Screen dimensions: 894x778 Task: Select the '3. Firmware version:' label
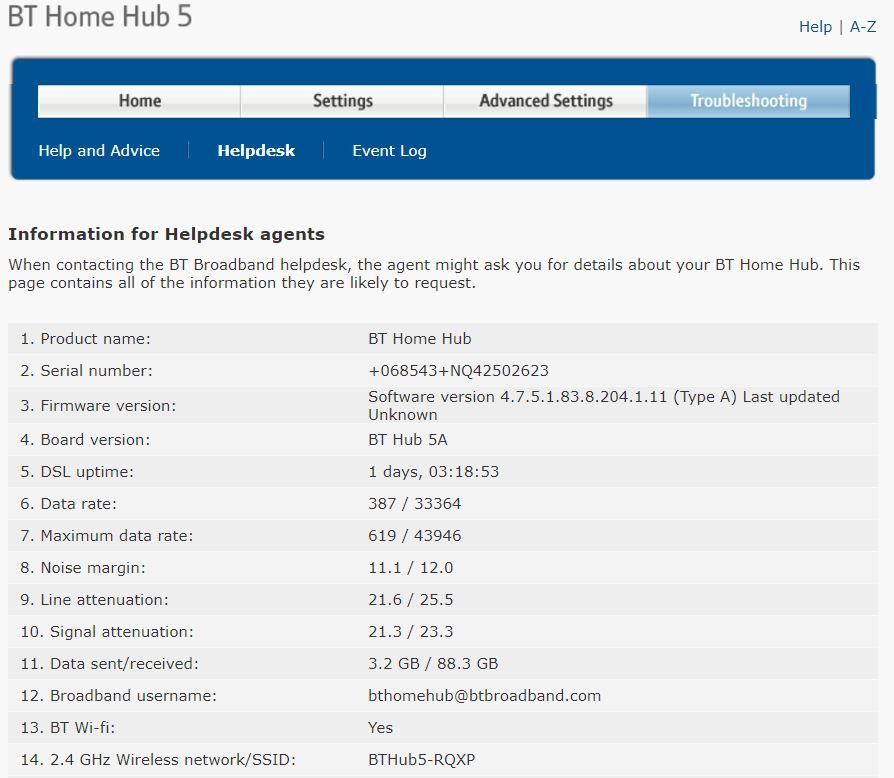coord(98,405)
